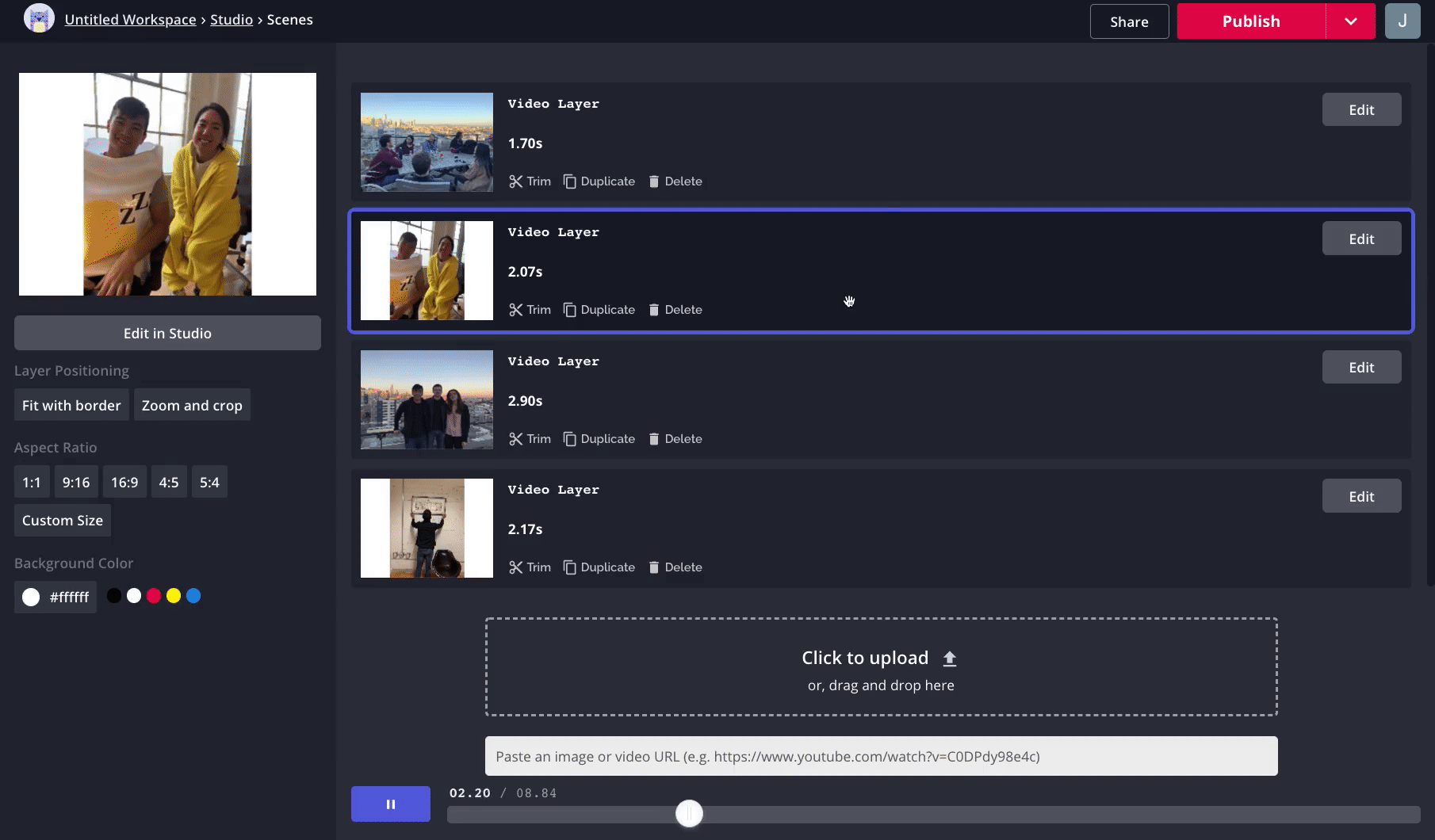Open the #ffffff background color picker
This screenshot has height=840, width=1435.
click(x=55, y=598)
